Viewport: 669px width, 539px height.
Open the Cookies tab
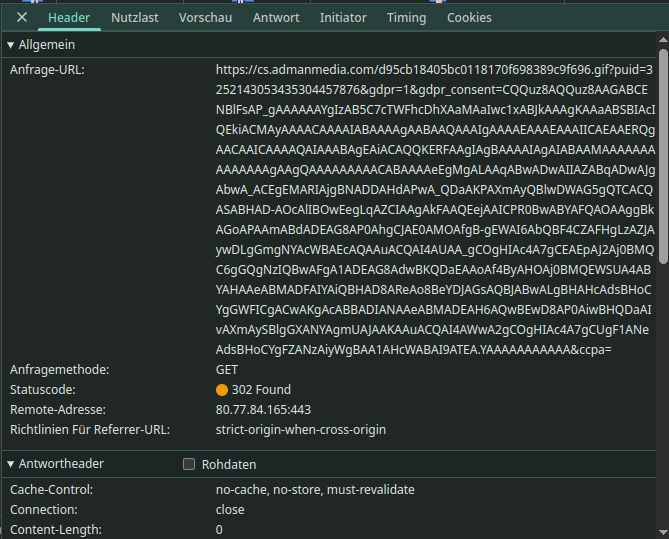[469, 18]
